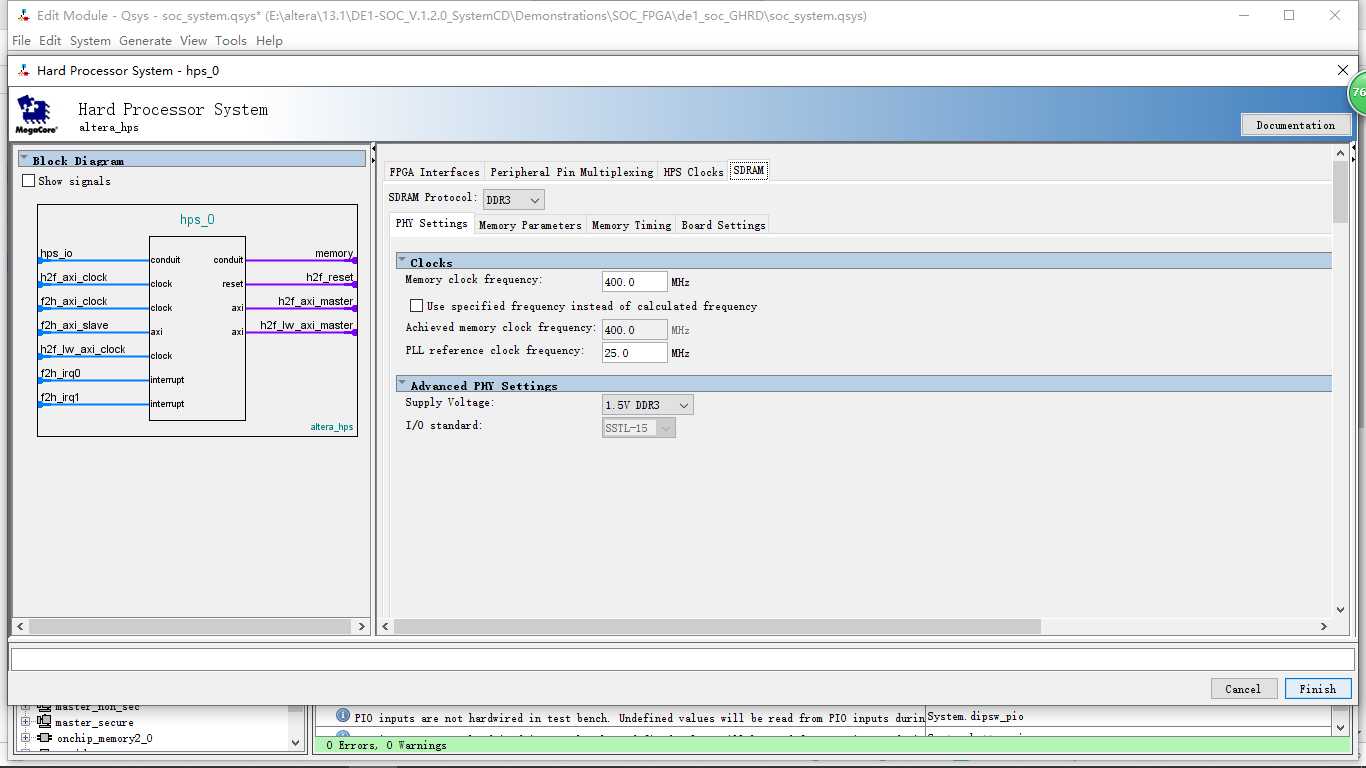This screenshot has width=1366, height=768.
Task: Open the System menu
Action: coord(90,41)
